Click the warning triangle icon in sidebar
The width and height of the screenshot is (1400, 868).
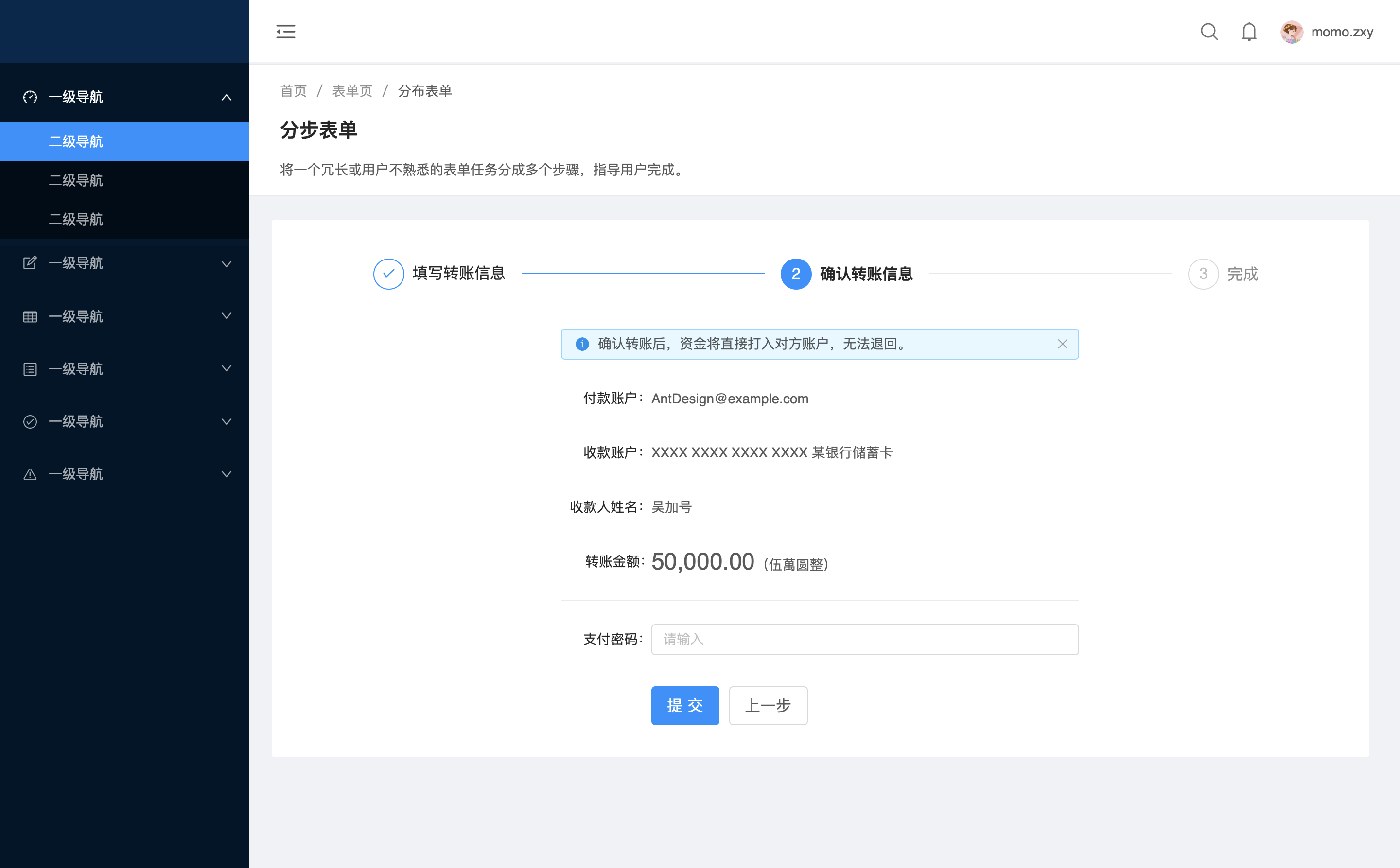coord(30,474)
